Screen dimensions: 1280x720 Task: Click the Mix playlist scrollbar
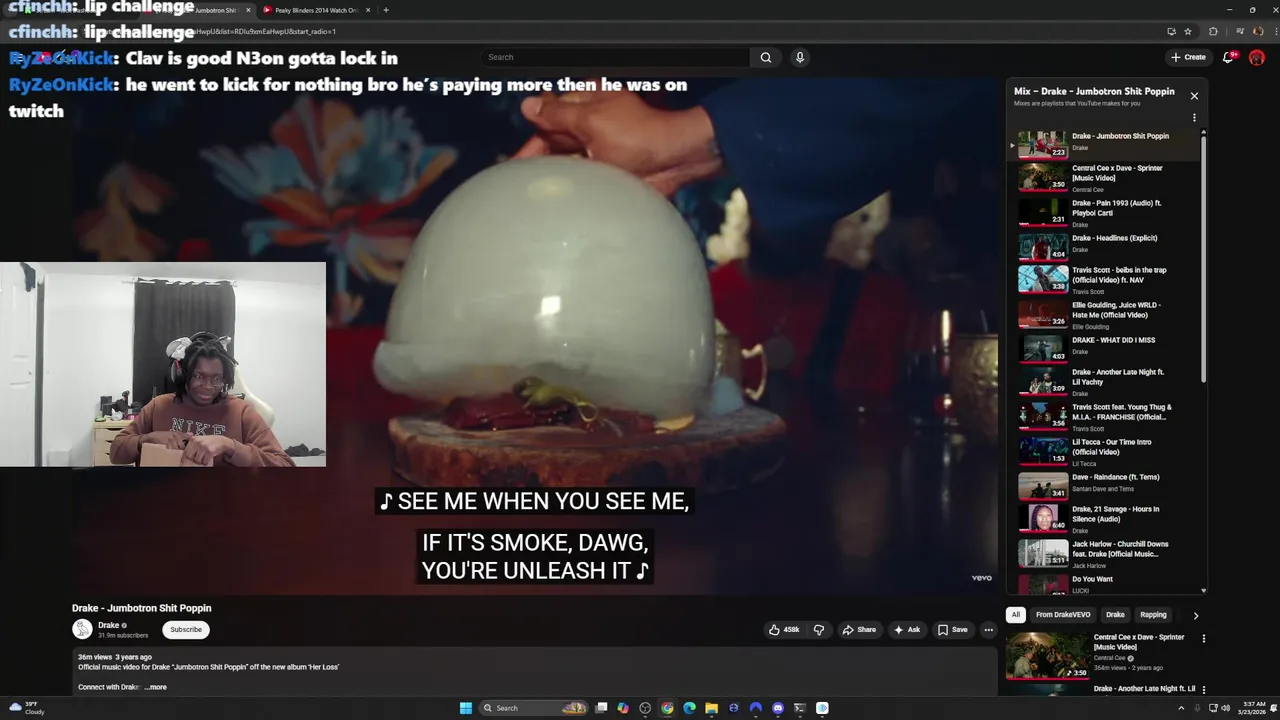(1203, 258)
